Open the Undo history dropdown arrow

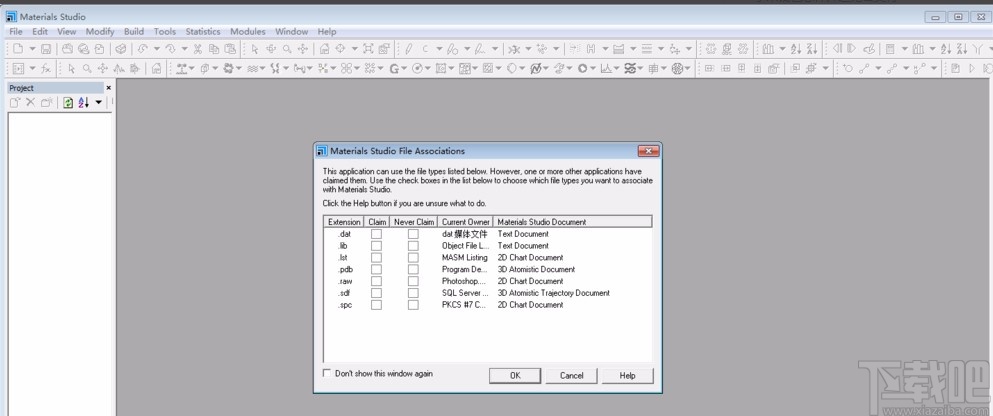click(x=156, y=49)
